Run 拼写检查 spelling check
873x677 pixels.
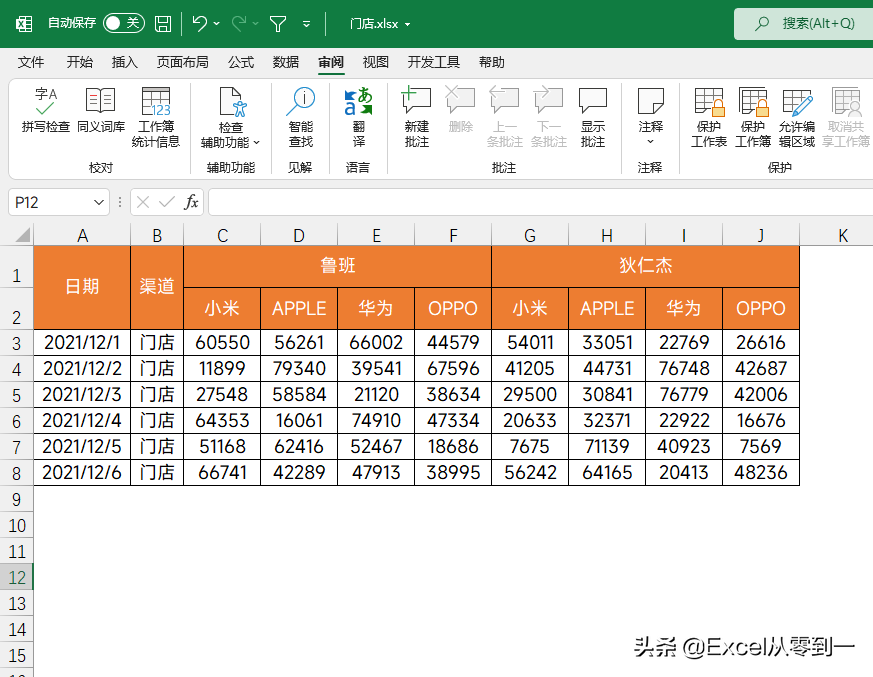(x=46, y=110)
